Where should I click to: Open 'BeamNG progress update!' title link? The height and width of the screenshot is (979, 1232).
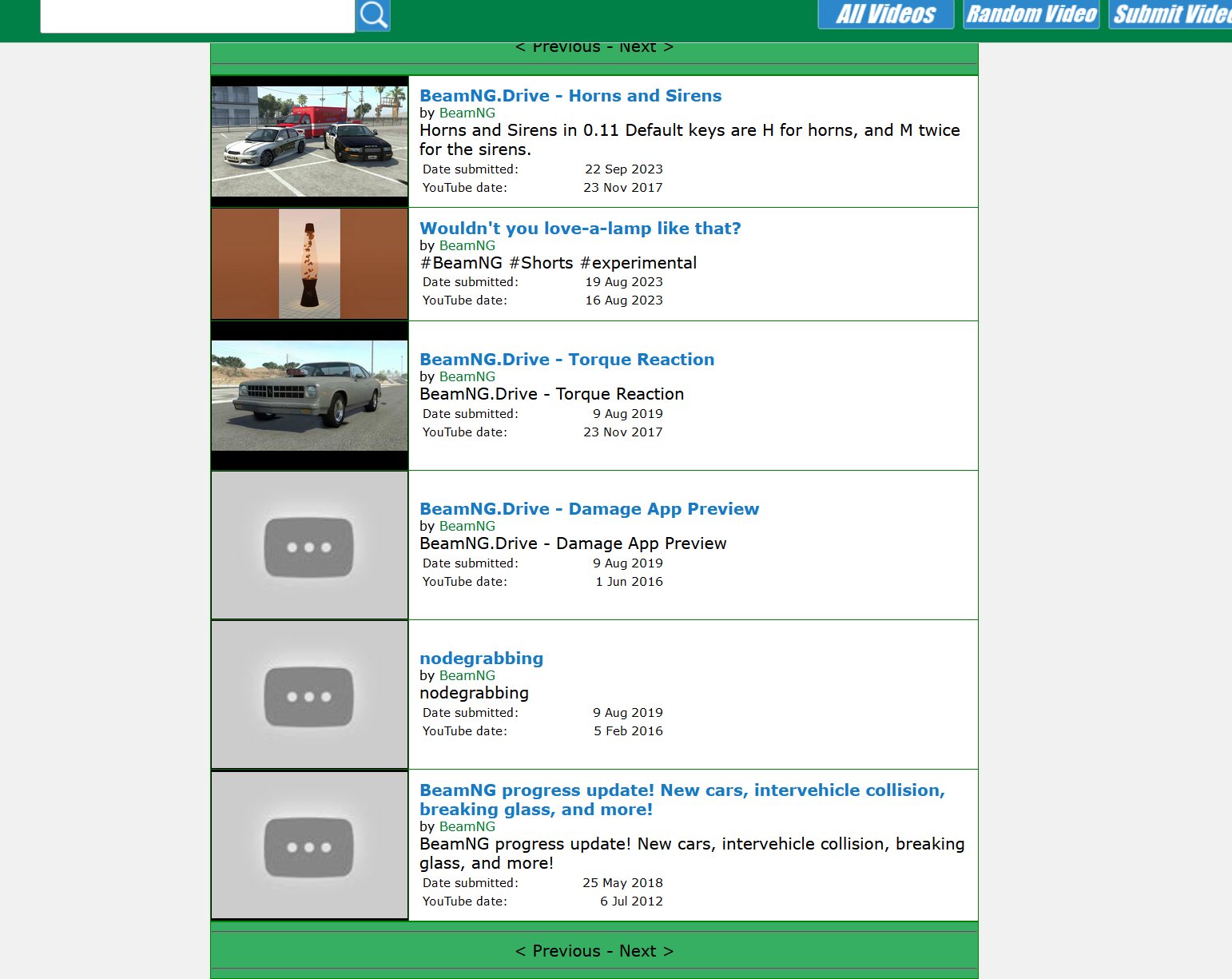[682, 800]
